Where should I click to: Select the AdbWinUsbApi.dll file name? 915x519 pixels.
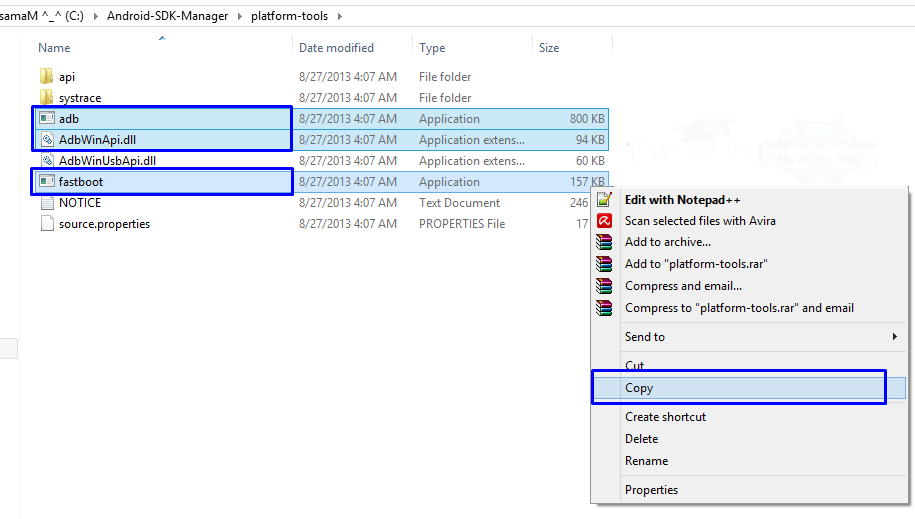coord(107,161)
